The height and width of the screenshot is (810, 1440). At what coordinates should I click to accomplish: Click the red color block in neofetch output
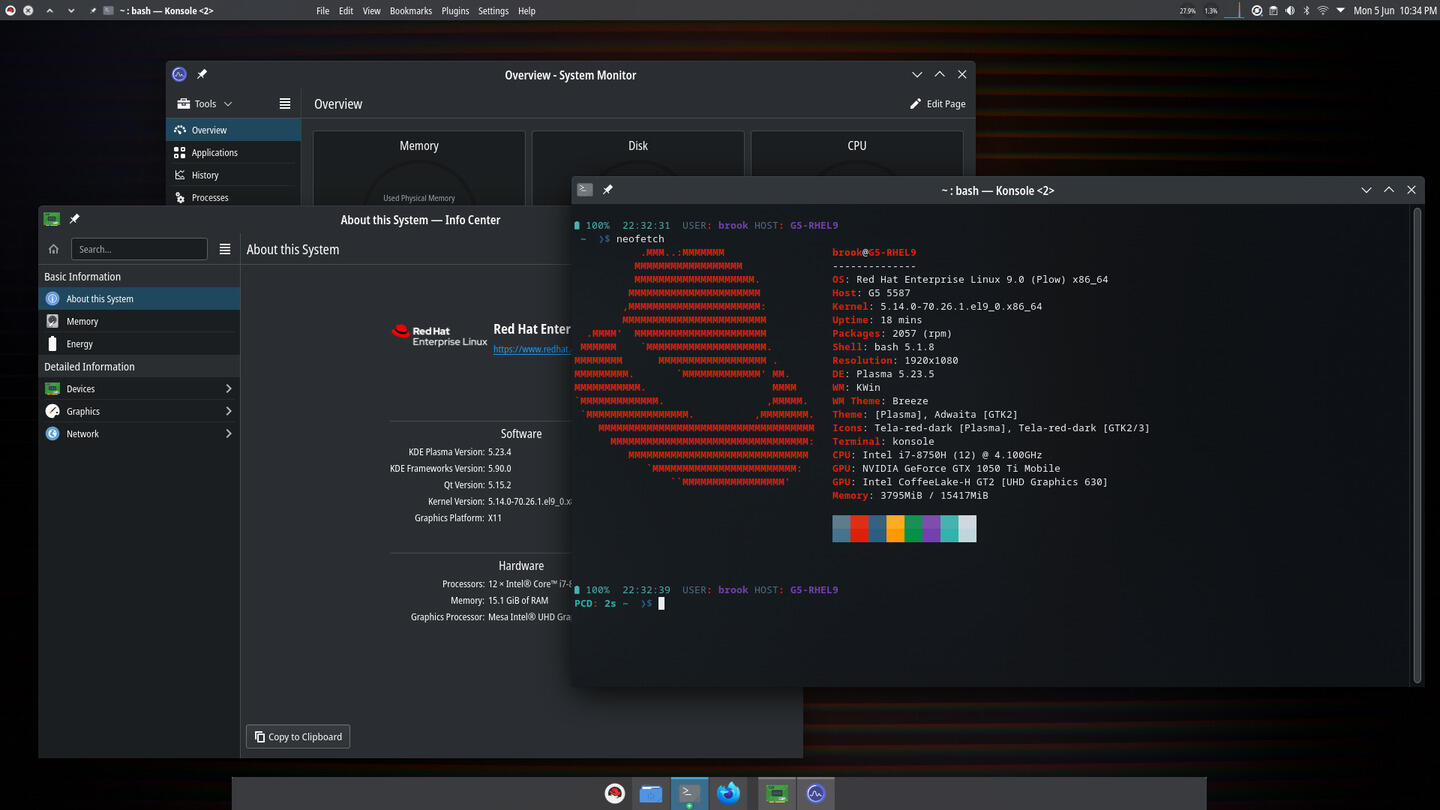click(859, 529)
